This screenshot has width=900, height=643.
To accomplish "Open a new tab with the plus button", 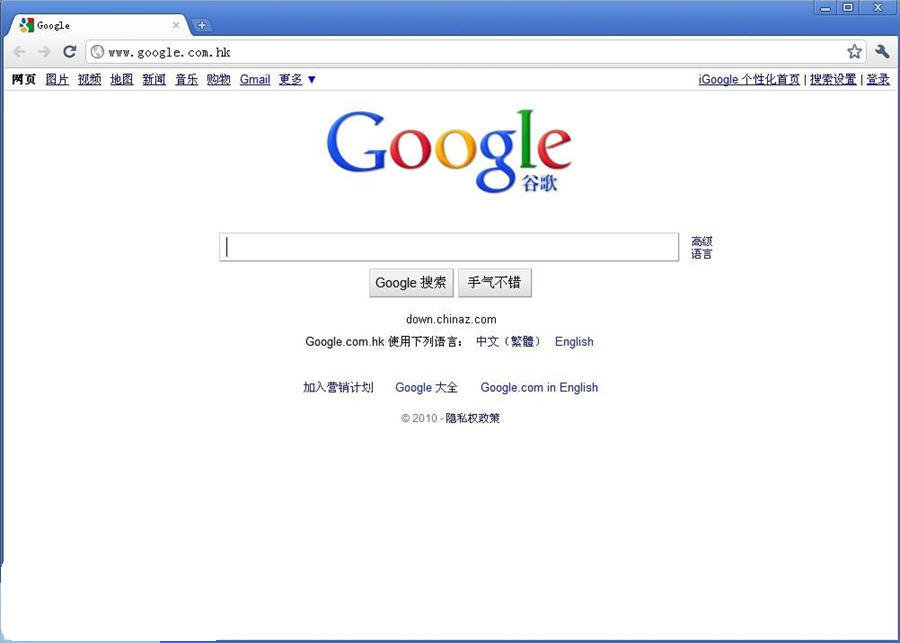I will click(x=201, y=25).
